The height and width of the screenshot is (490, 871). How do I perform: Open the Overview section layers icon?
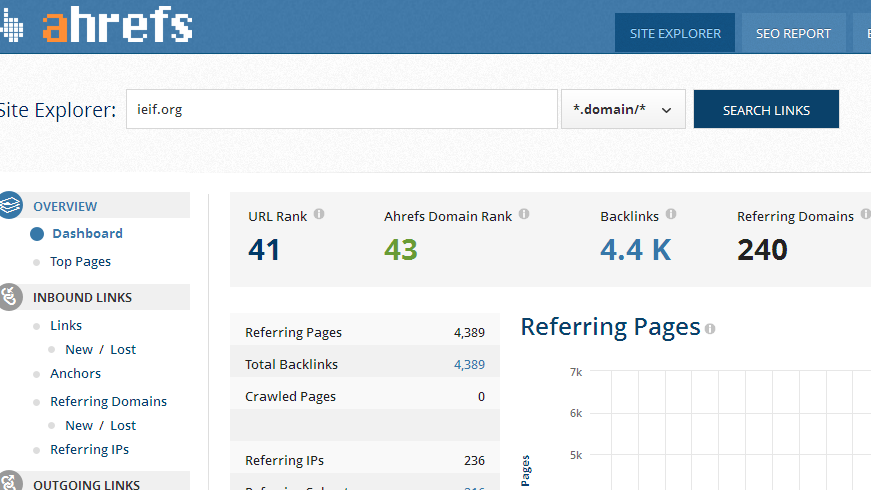pos(10,205)
